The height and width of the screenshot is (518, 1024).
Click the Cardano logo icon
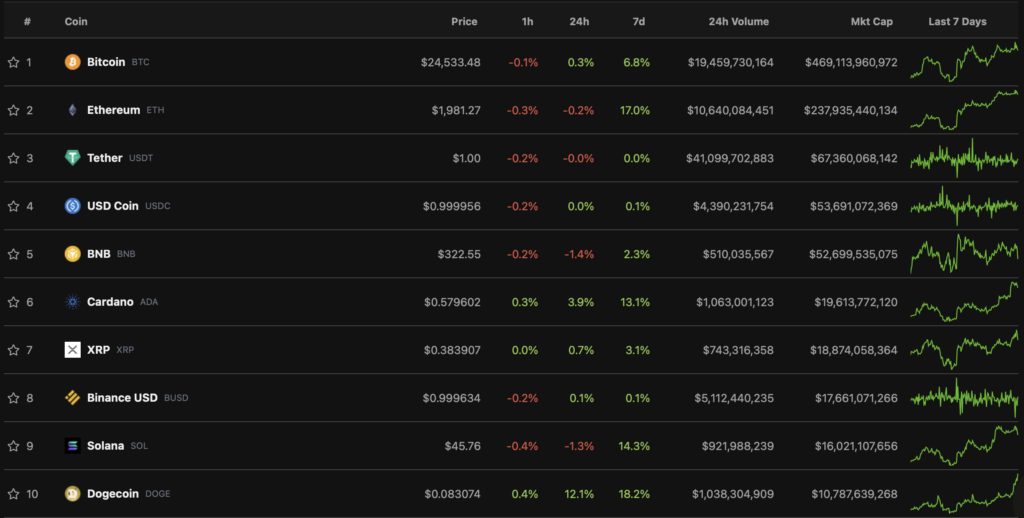(72, 302)
